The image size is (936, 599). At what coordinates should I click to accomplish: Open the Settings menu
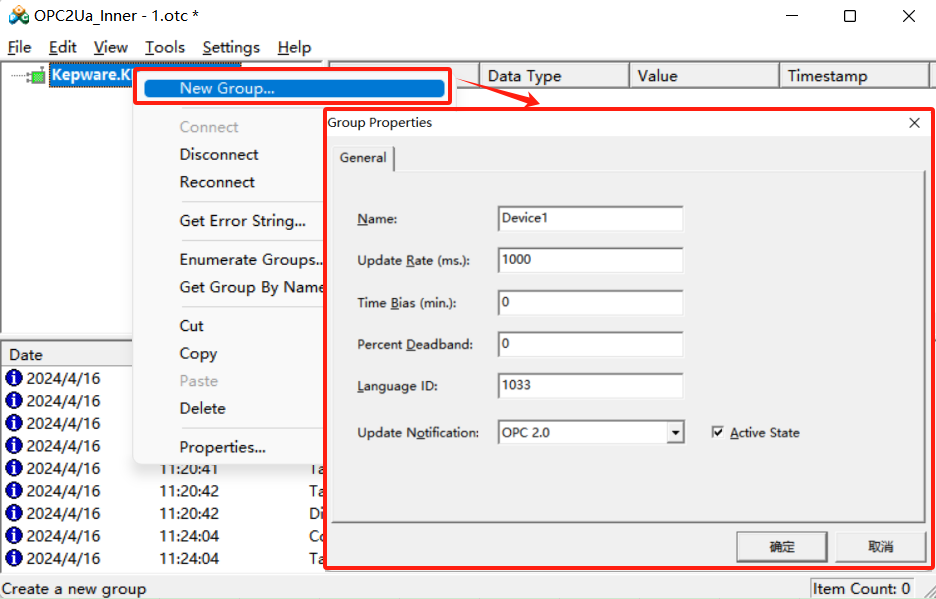click(x=231, y=47)
